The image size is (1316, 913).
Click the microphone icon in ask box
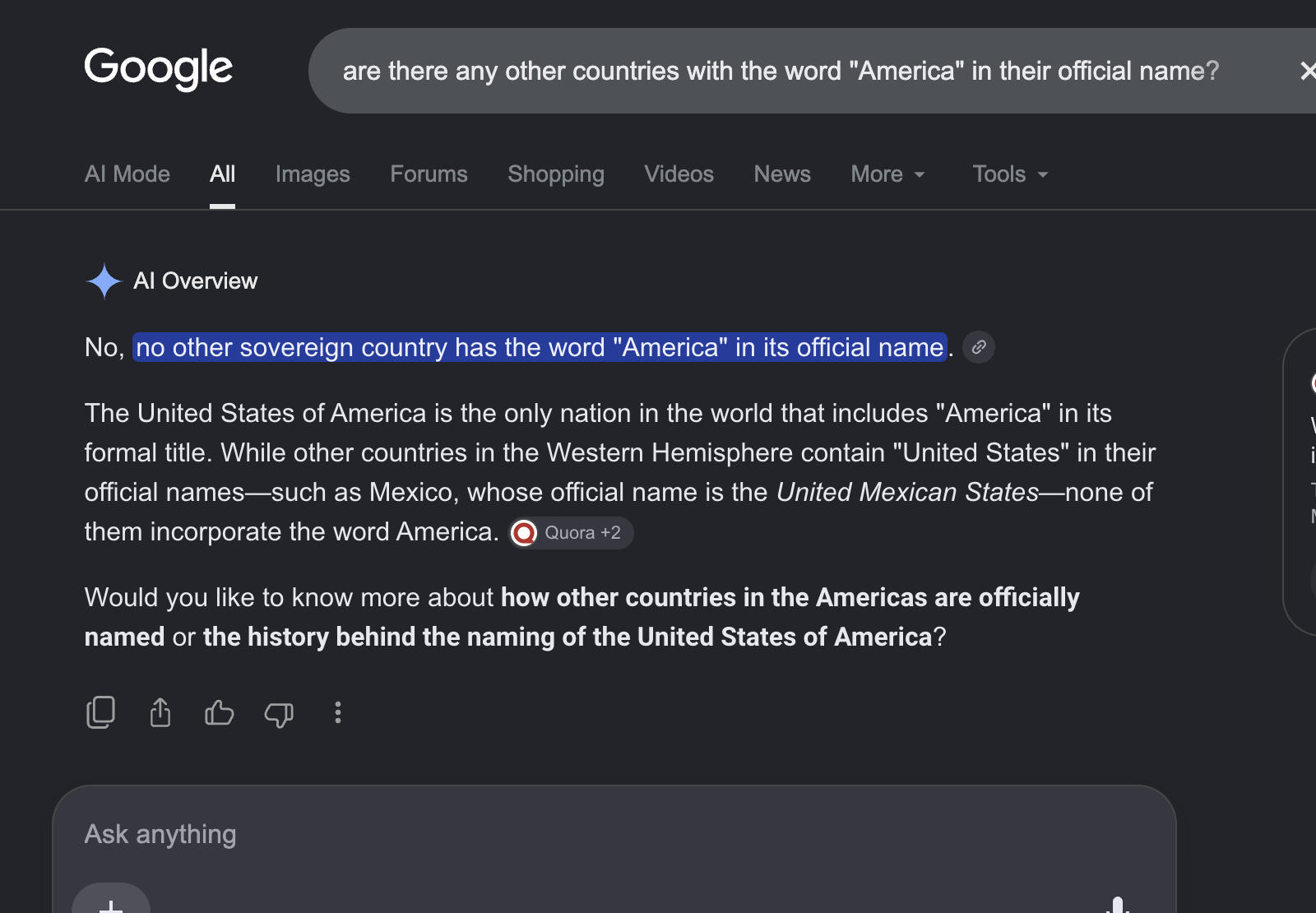pyautogui.click(x=1117, y=905)
